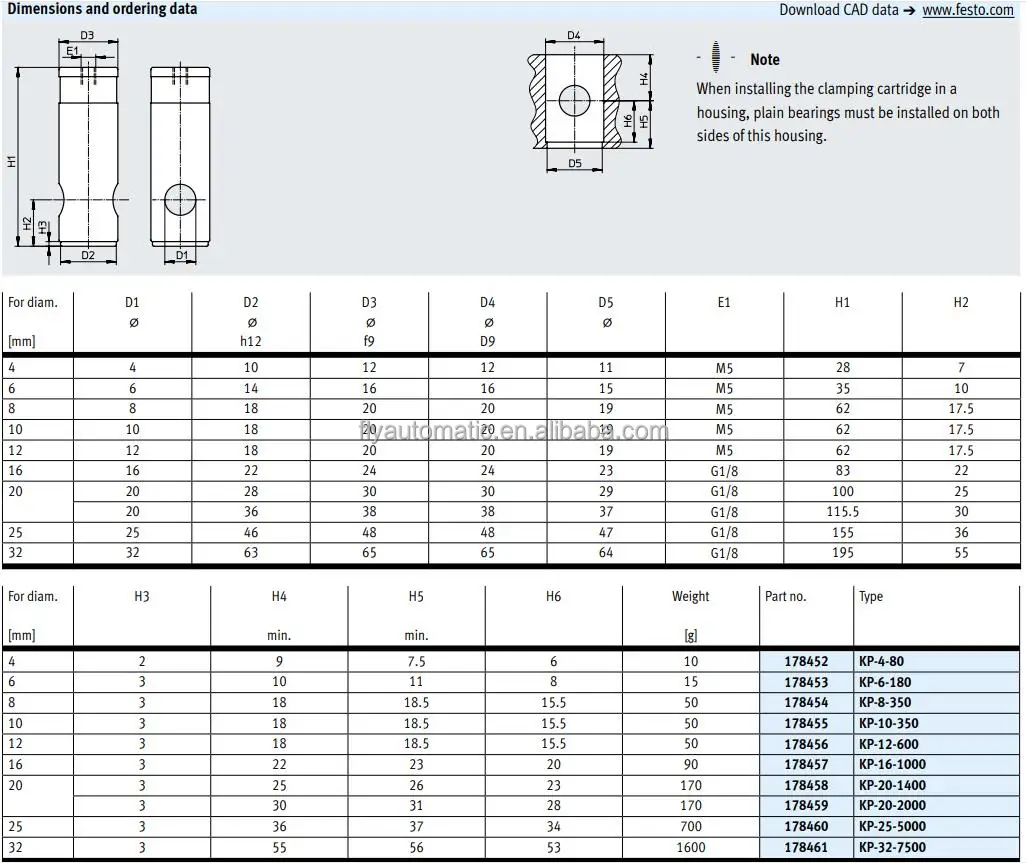Click the D4 label in housing drawing
This screenshot has width=1026, height=863.
click(x=574, y=35)
